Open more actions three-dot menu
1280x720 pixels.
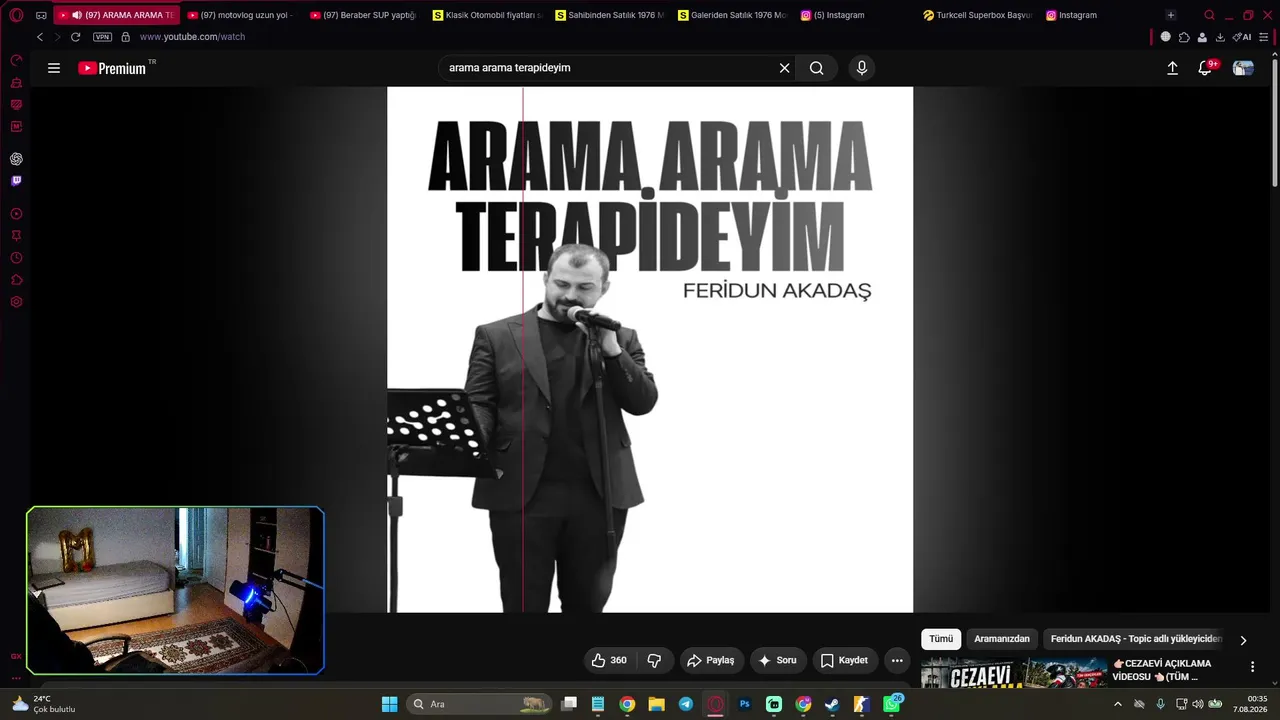tap(897, 660)
